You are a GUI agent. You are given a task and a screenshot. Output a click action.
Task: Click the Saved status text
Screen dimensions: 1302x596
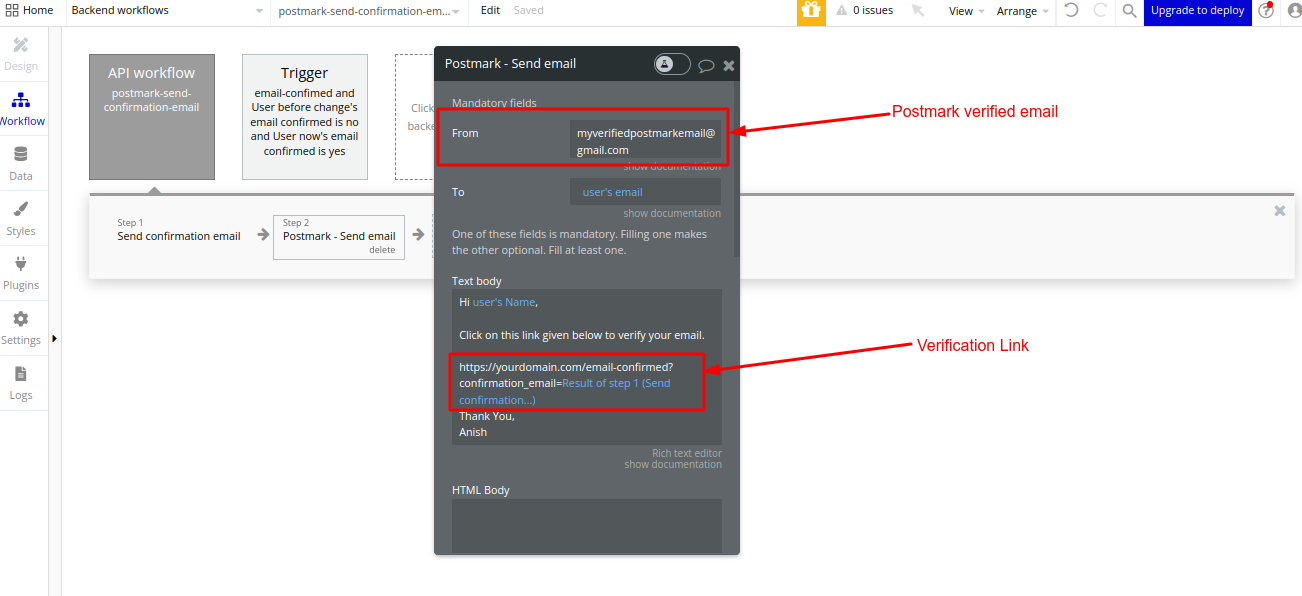coord(529,10)
